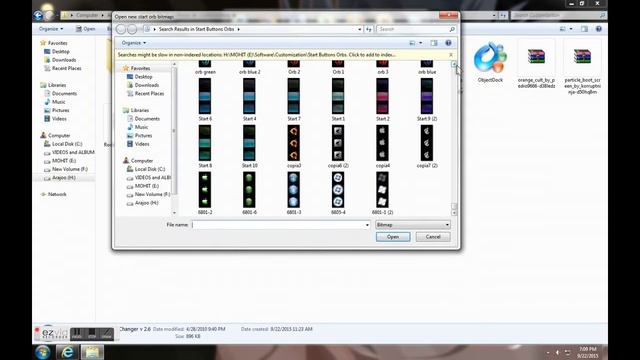Open the Organize menu in Explorer window
Image resolution: width=640 pixels, height=360 pixels.
coord(51,29)
